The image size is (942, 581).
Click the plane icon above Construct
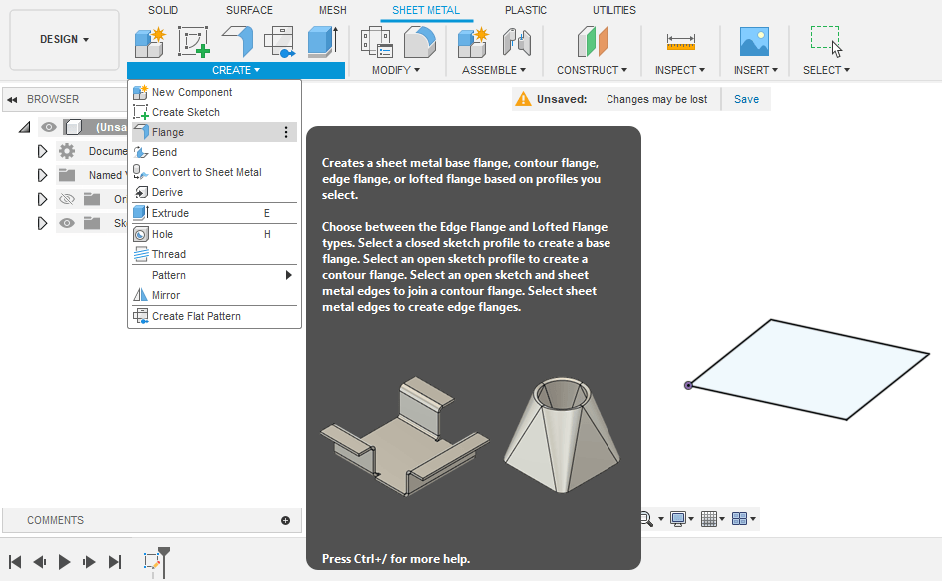click(x=592, y=42)
